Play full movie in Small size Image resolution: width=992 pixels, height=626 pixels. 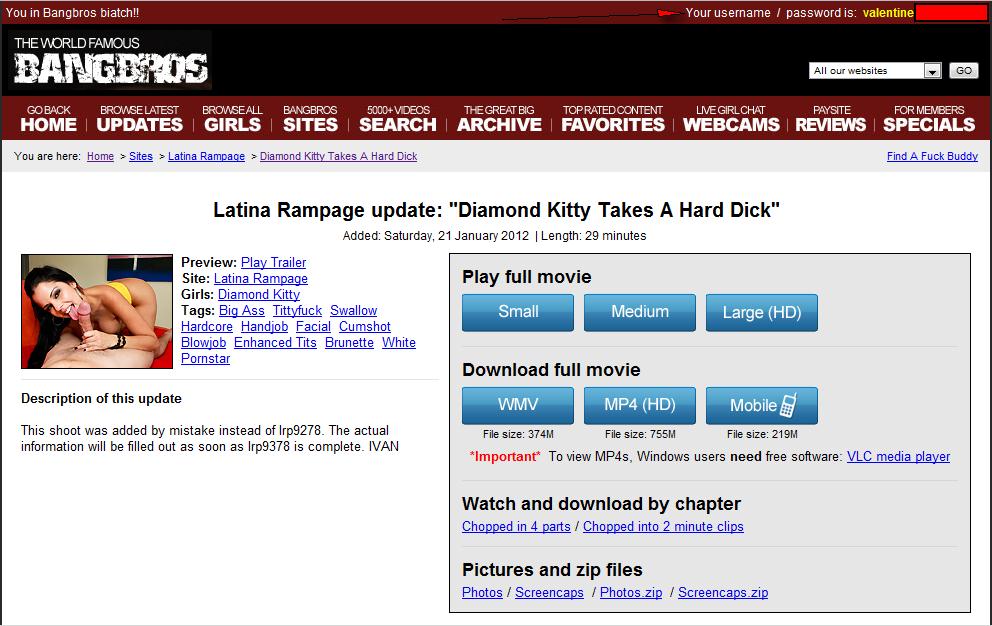coord(518,312)
